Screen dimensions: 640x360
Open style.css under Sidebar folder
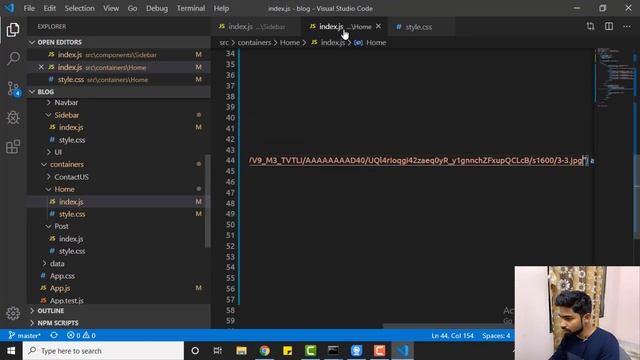click(x=72, y=140)
